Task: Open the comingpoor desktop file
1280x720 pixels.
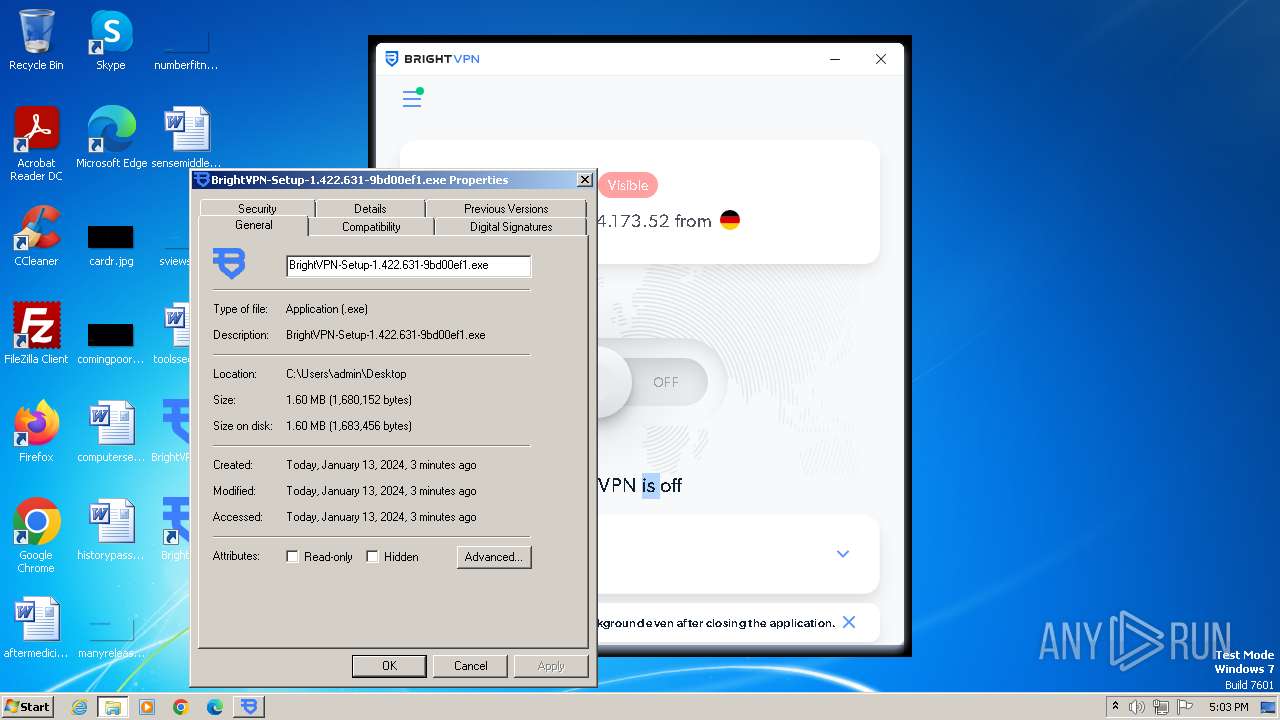Action: (110, 344)
